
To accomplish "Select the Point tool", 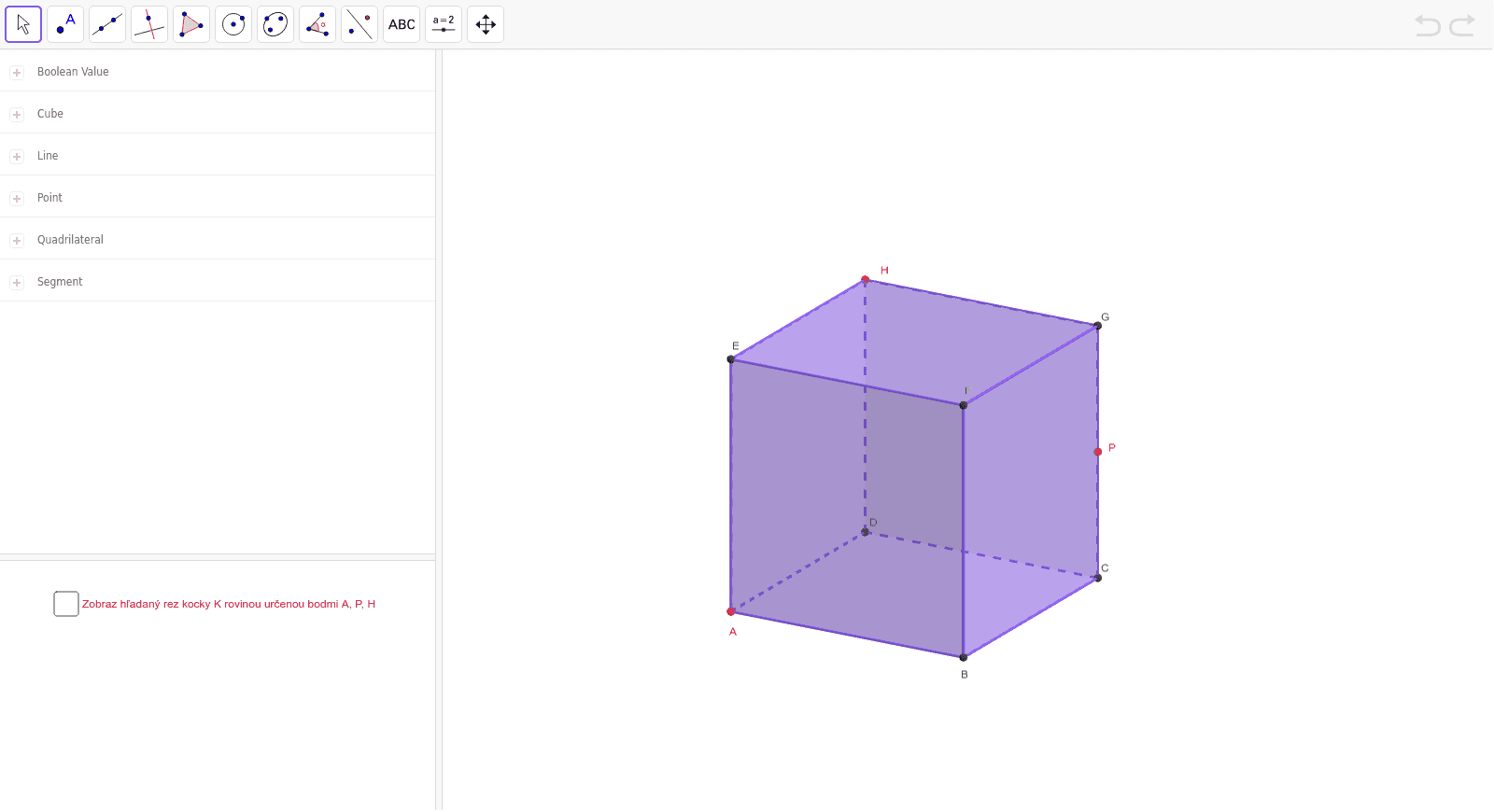I will click(65, 24).
